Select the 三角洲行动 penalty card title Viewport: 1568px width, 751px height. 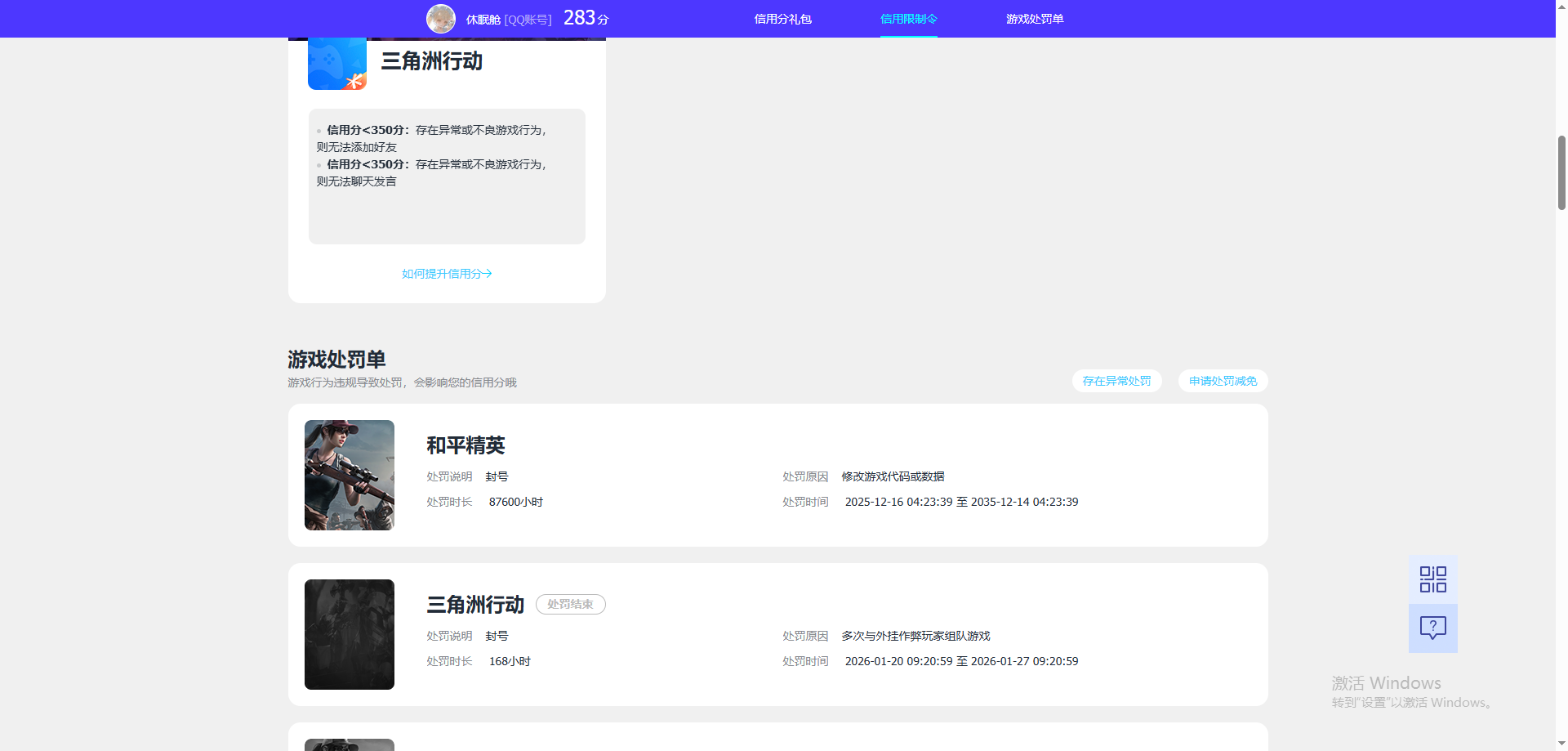point(475,605)
